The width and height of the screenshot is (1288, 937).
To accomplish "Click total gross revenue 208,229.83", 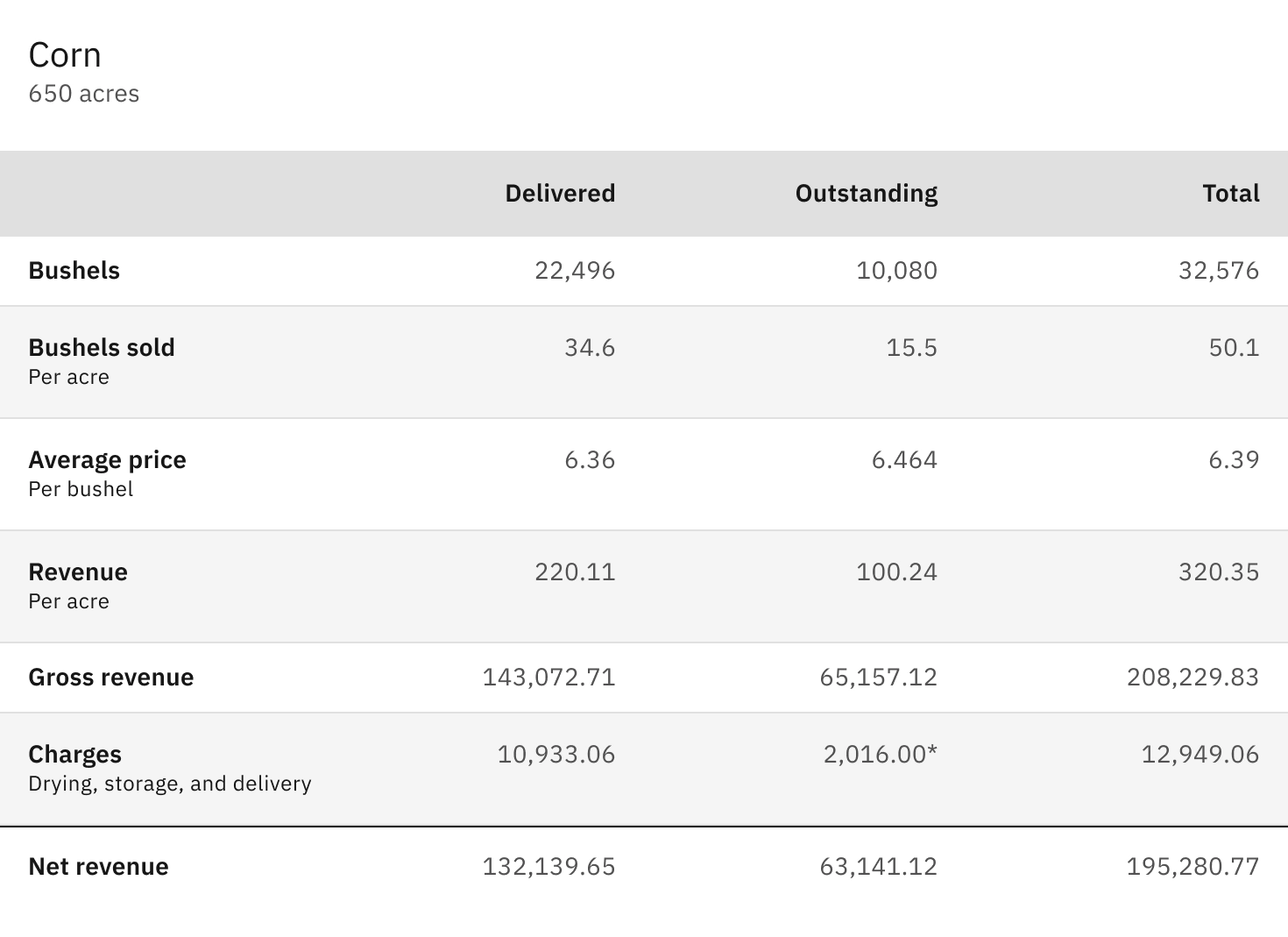I will (1192, 678).
